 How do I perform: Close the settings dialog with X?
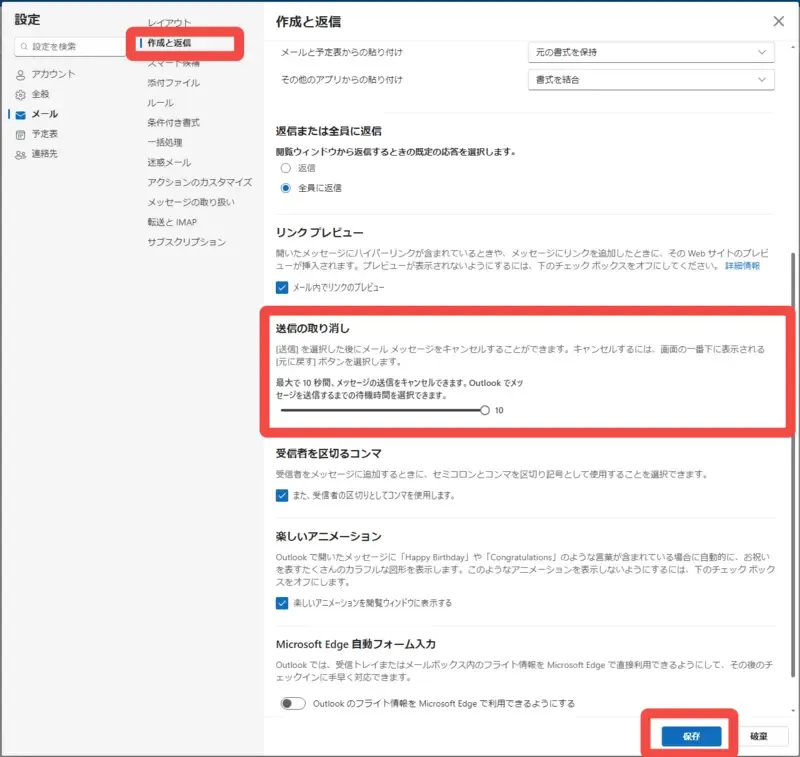click(779, 21)
